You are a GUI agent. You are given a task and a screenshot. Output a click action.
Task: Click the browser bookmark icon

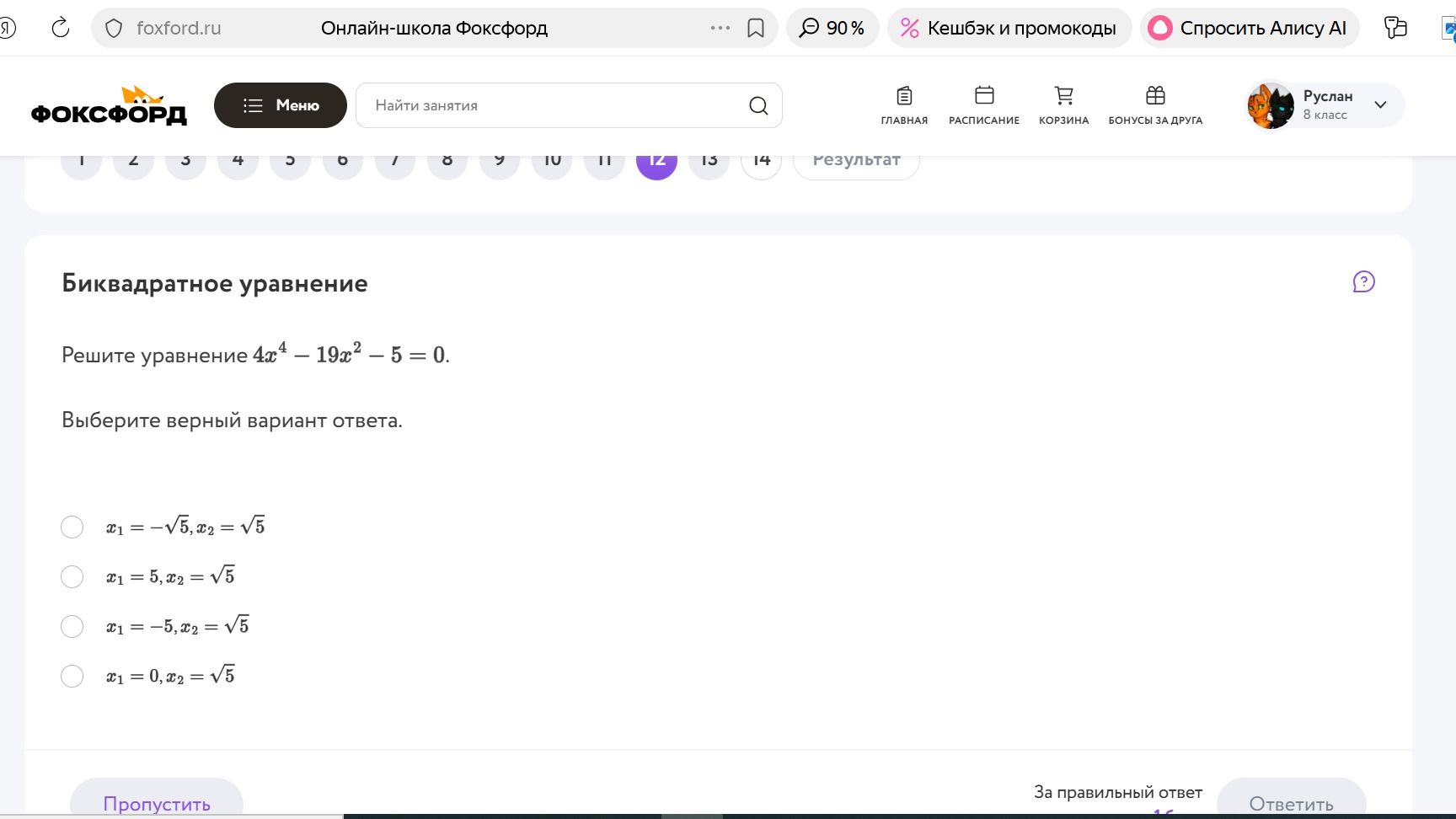coord(756,28)
